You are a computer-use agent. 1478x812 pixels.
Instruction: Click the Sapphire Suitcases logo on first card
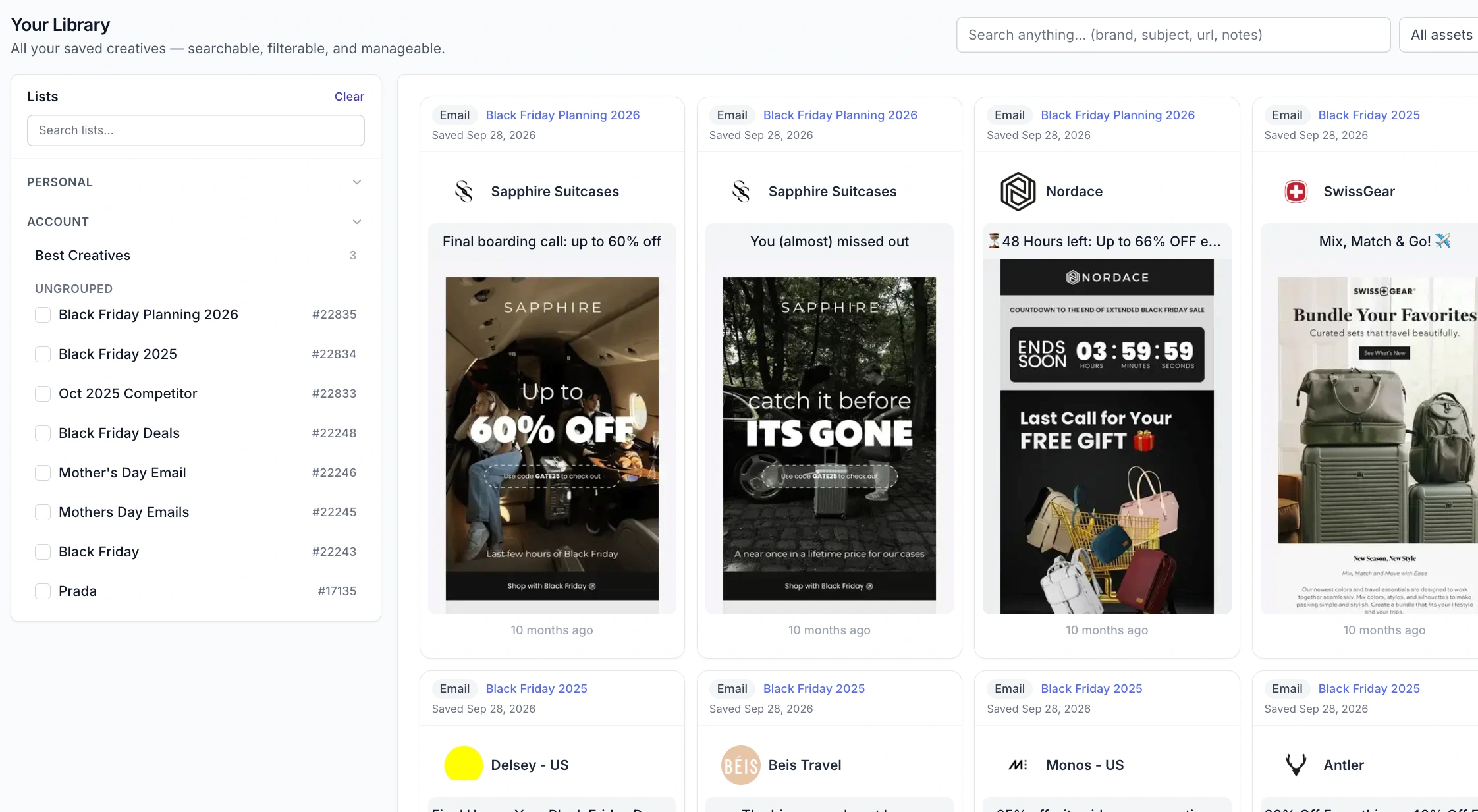pos(464,192)
